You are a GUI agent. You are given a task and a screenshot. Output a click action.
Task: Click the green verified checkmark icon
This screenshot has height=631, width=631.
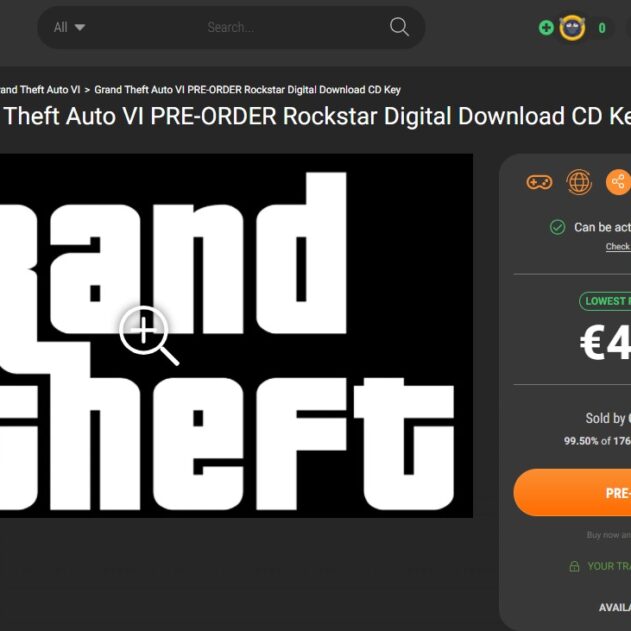(557, 227)
